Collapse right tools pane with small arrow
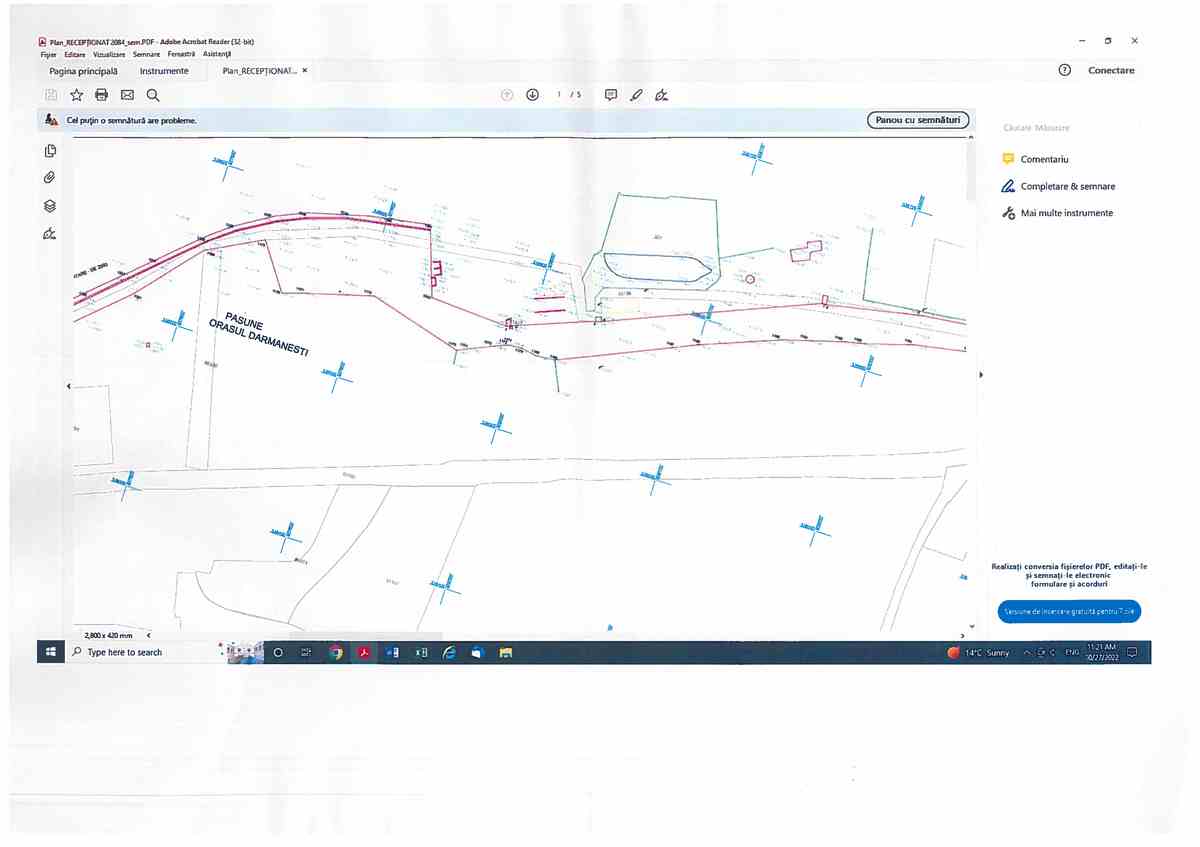 980,374
